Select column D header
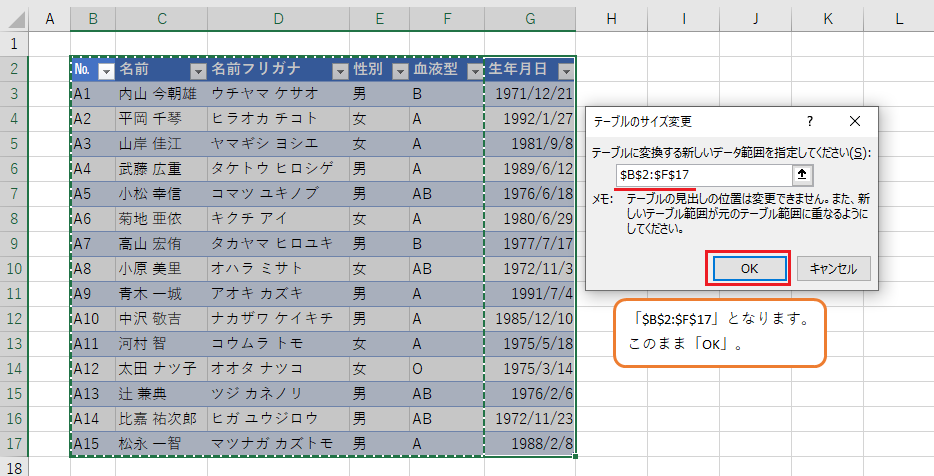The width and height of the screenshot is (934, 476). [279, 19]
